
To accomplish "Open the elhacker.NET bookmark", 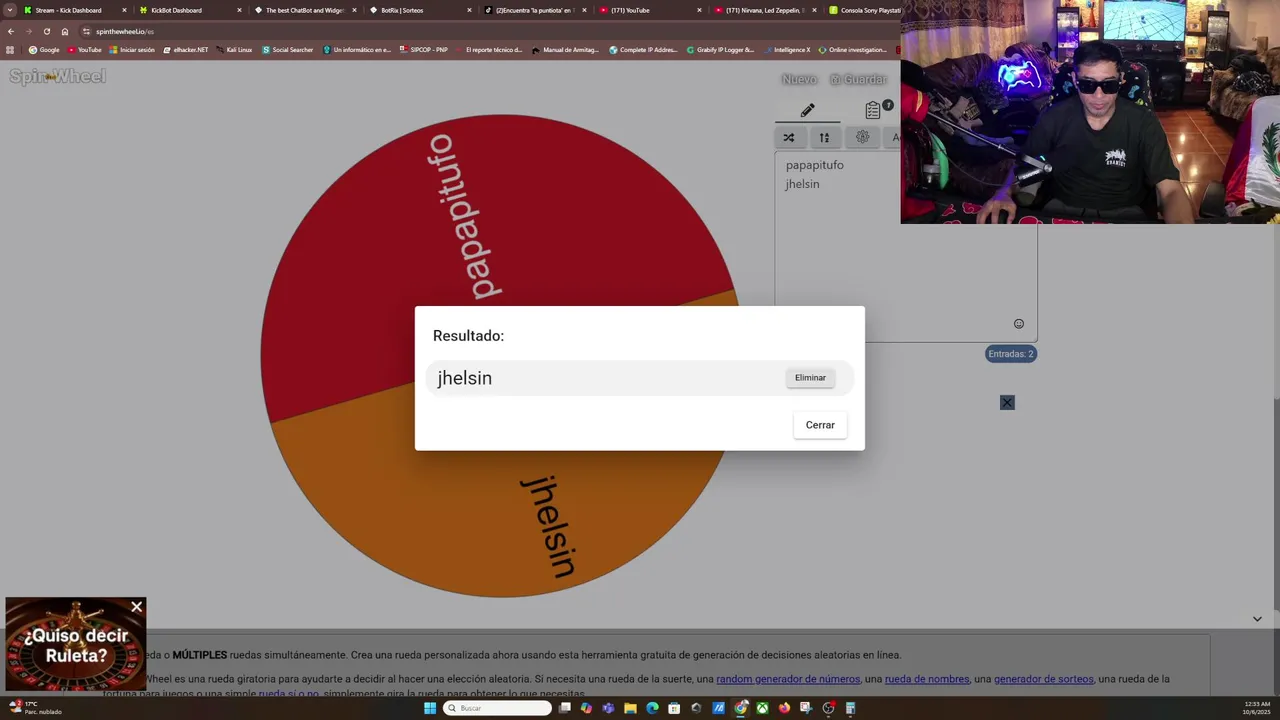I will click(186, 50).
